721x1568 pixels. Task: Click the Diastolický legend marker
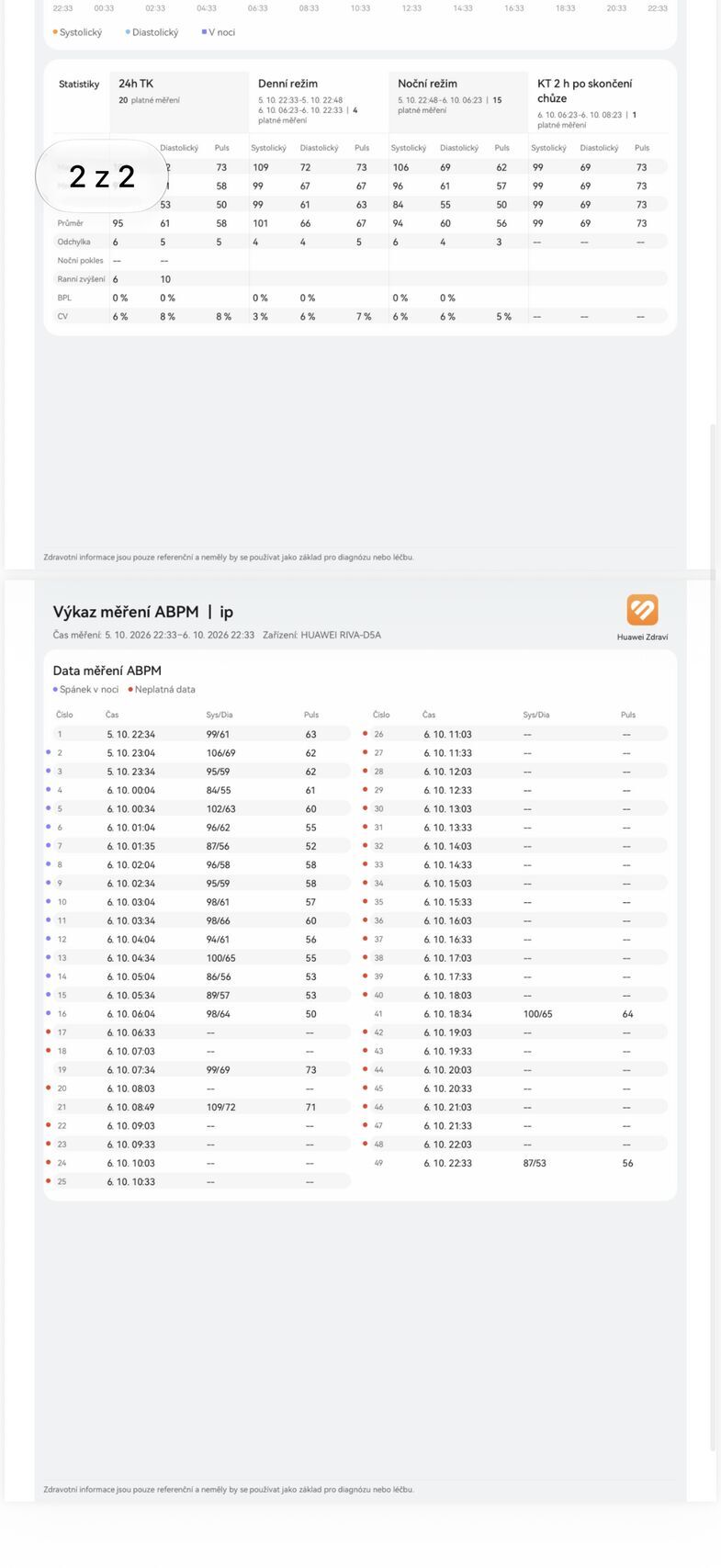[x=128, y=32]
